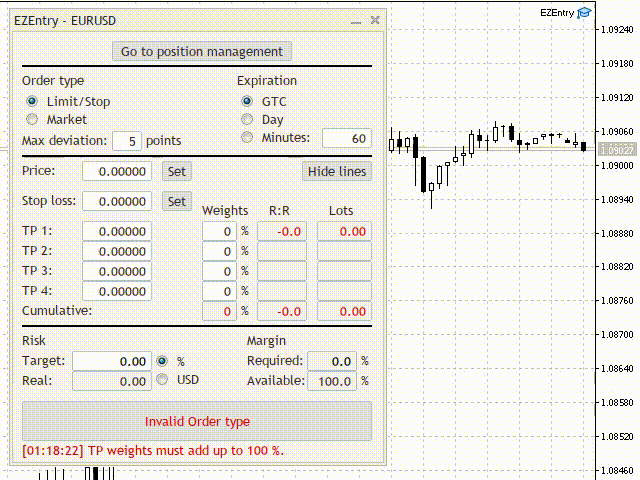Click the Stop loss input field

(117, 201)
